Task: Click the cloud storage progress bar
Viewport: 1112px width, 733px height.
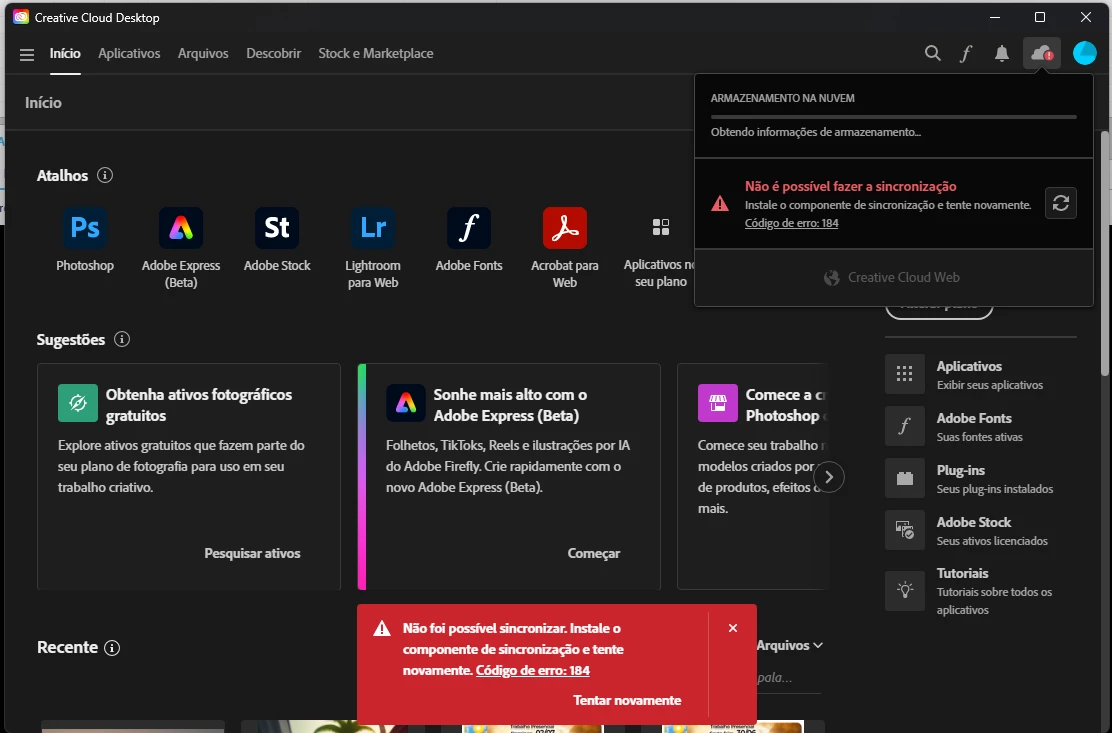Action: [894, 116]
